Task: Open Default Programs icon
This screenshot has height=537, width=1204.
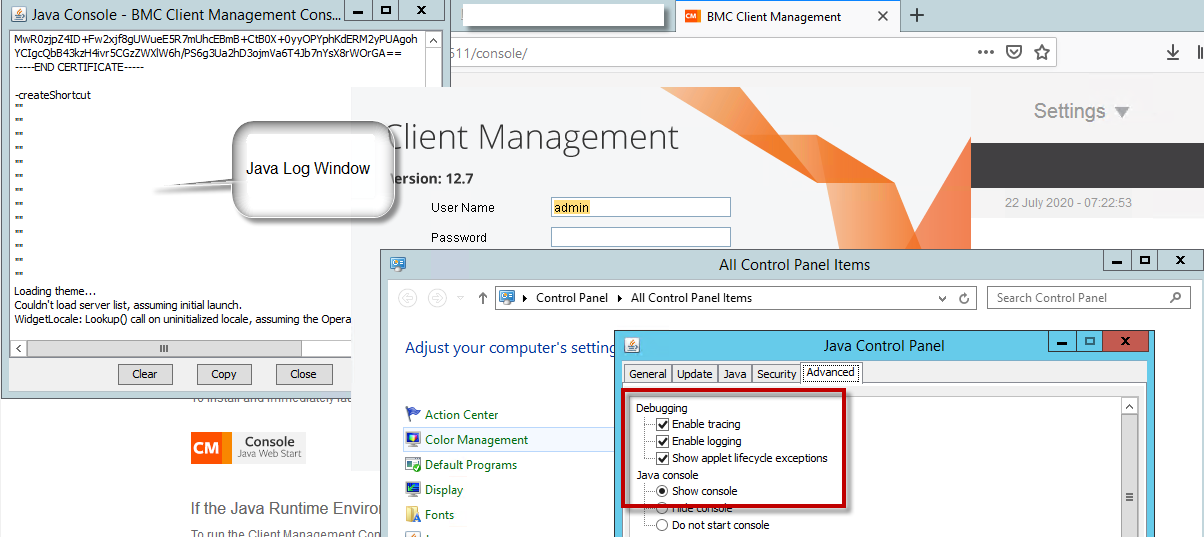Action: pos(413,464)
